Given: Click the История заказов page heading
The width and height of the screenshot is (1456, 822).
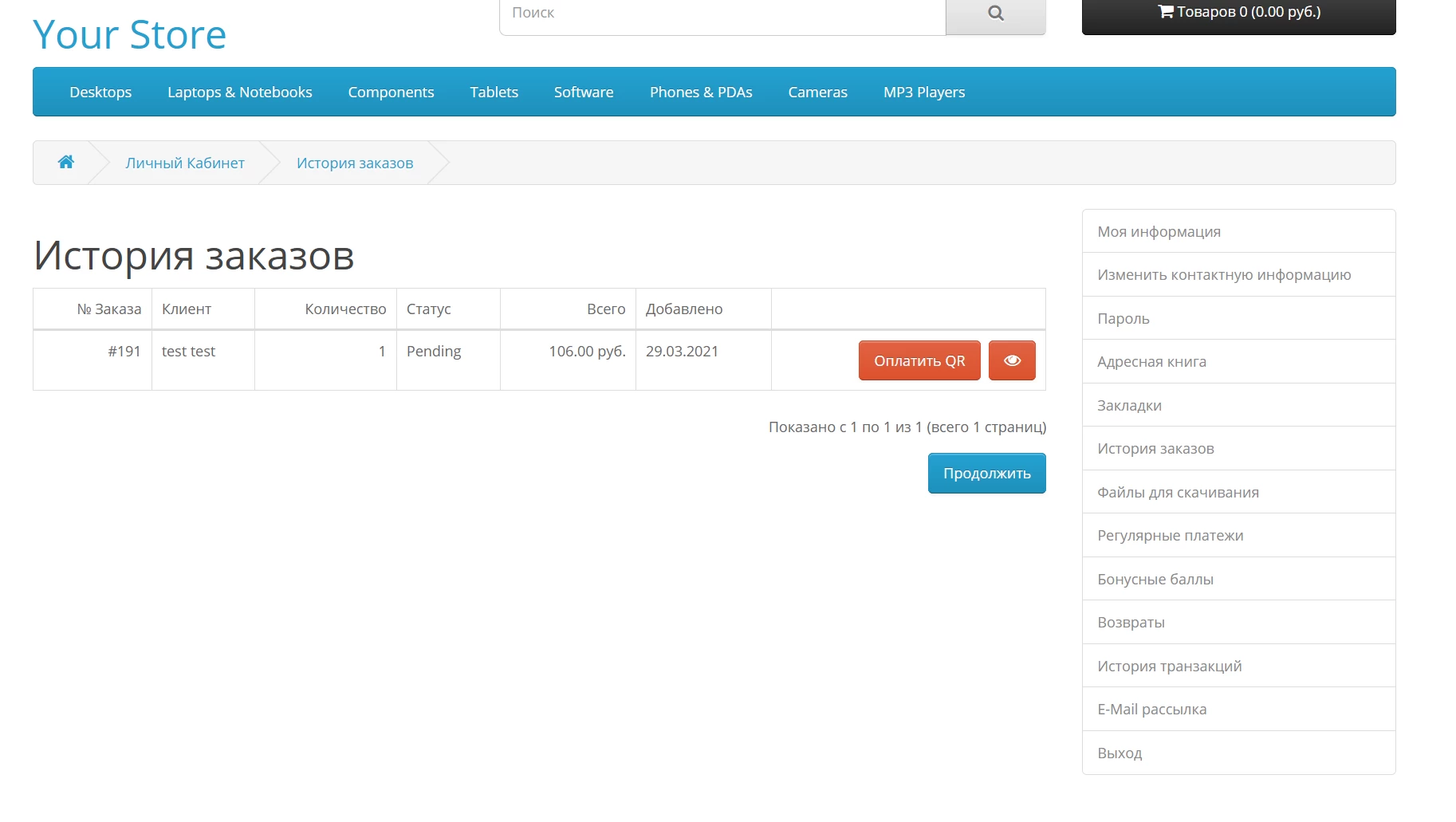Looking at the screenshot, I should 194,256.
